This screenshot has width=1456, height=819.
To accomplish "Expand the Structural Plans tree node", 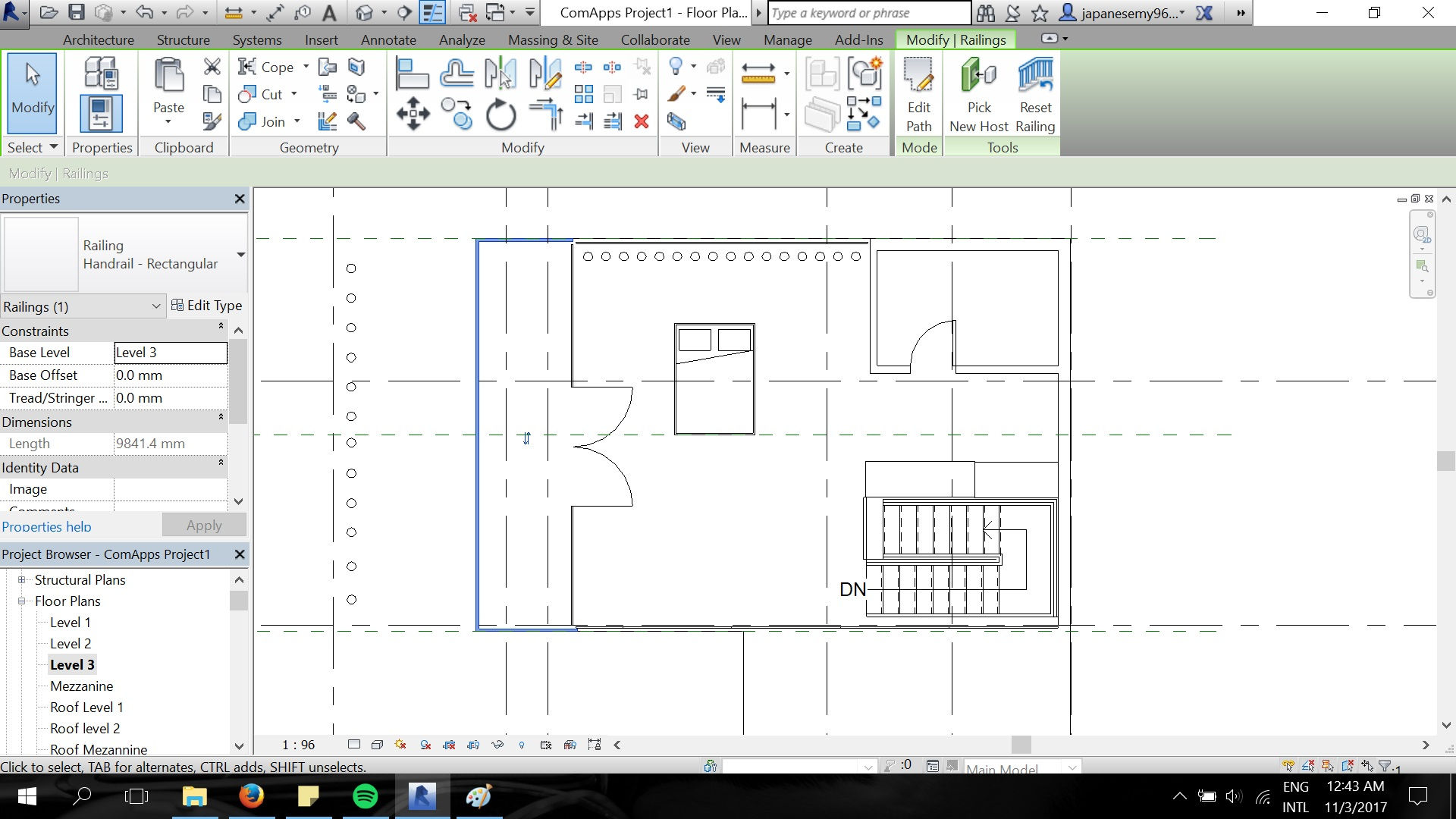I will pyautogui.click(x=22, y=579).
